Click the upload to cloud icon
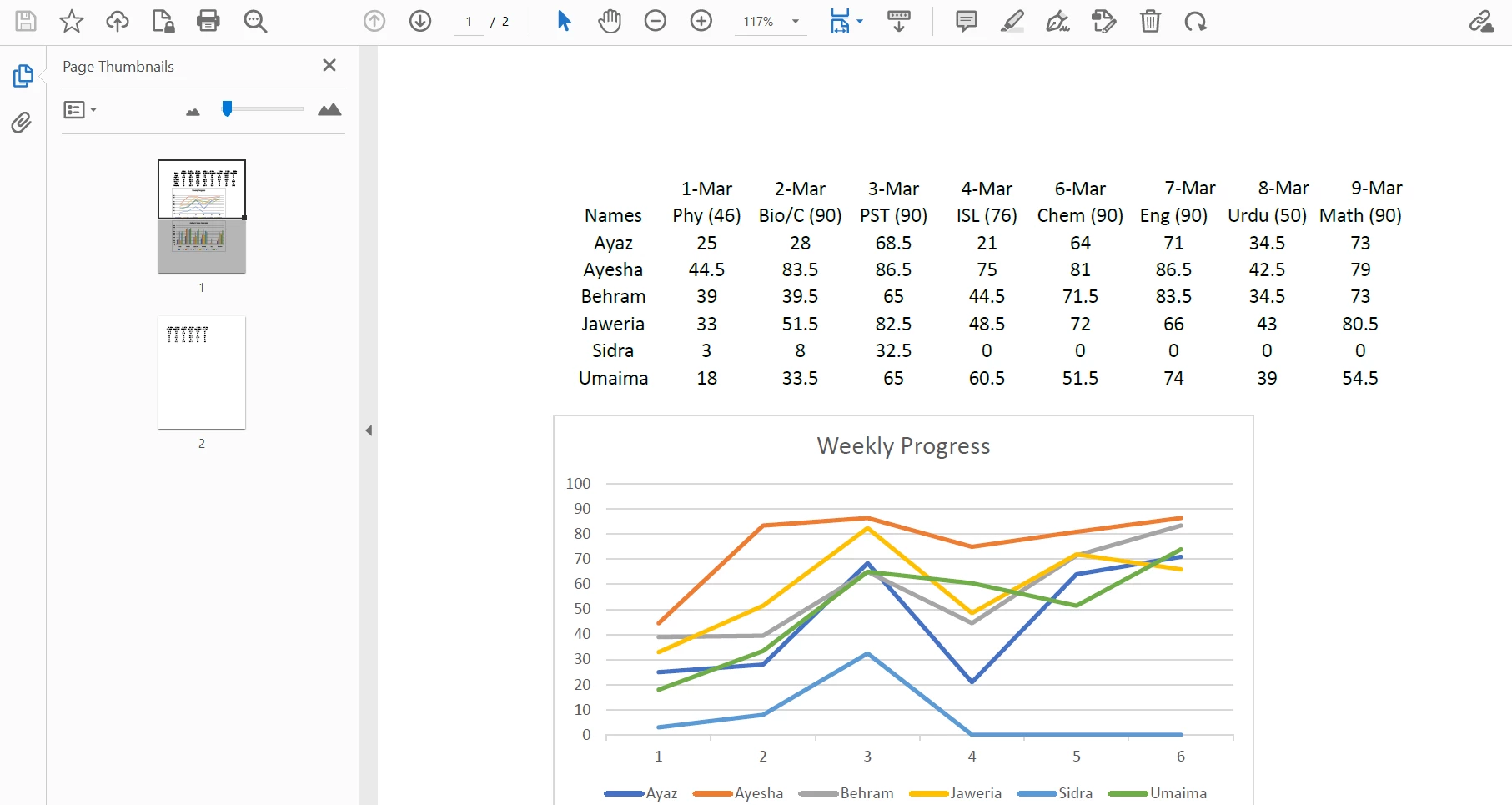 point(118,21)
